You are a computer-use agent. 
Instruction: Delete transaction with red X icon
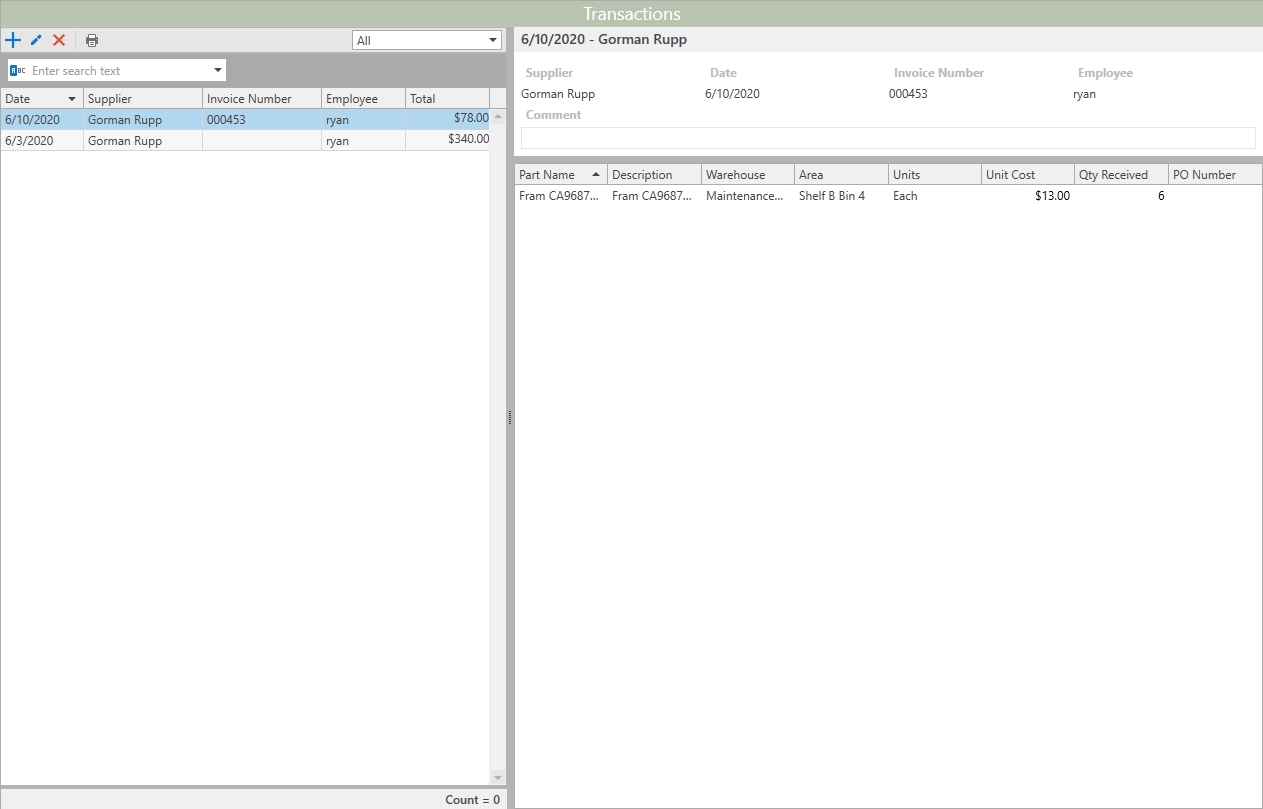(x=59, y=40)
